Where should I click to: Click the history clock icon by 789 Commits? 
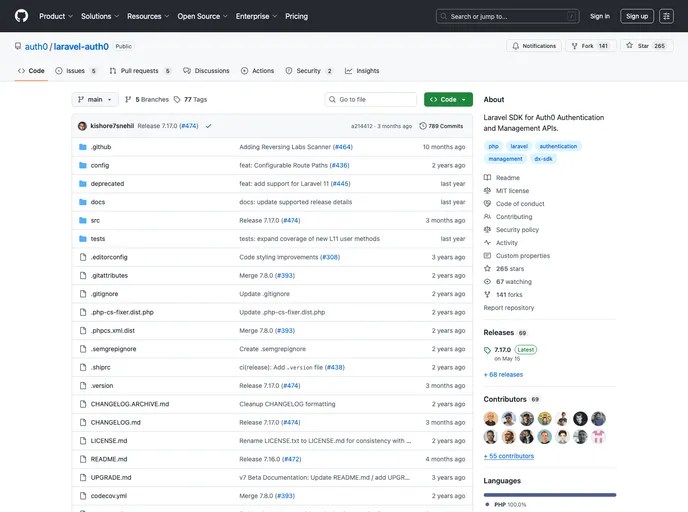point(423,126)
